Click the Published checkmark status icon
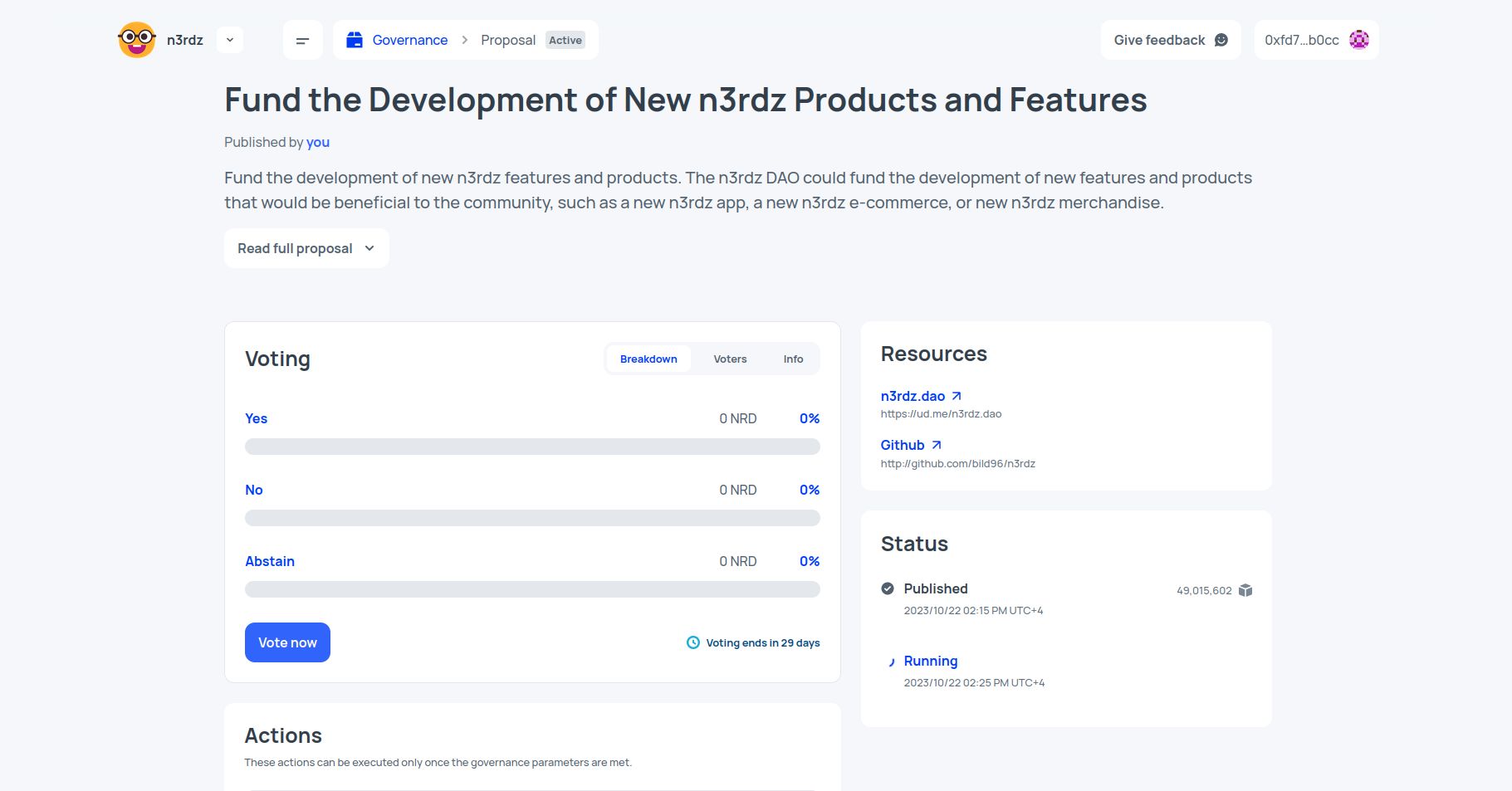The height and width of the screenshot is (791, 1512). [x=888, y=588]
